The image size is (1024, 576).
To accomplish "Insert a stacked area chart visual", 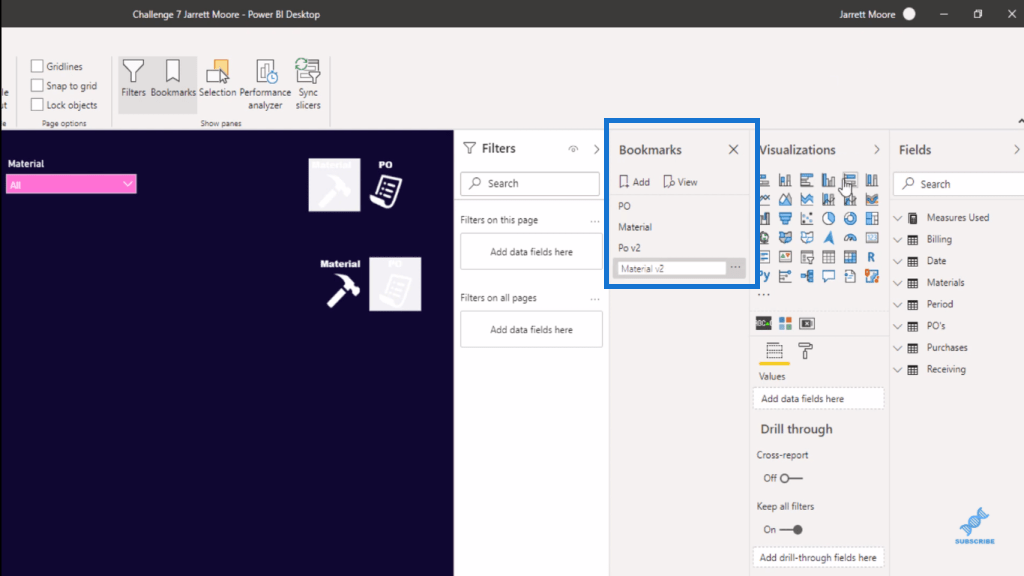I will click(807, 199).
